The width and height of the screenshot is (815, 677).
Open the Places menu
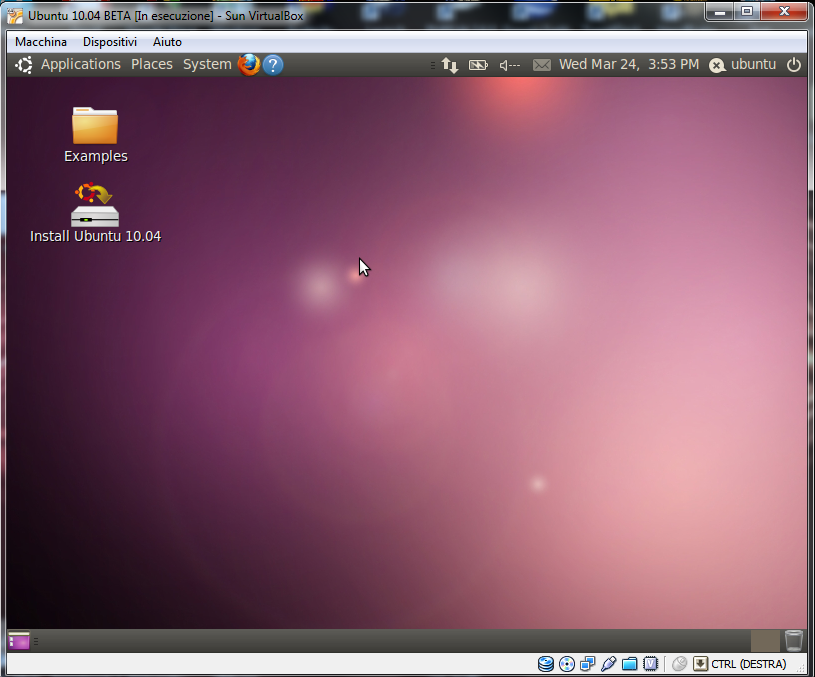[x=152, y=64]
